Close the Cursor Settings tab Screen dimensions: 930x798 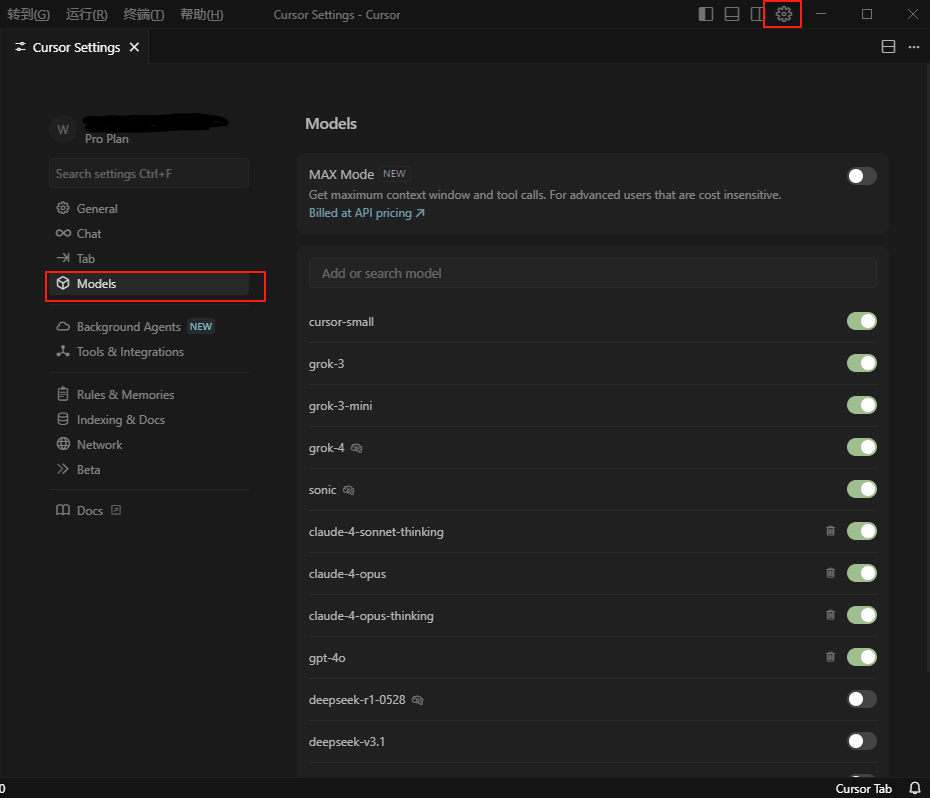point(135,47)
